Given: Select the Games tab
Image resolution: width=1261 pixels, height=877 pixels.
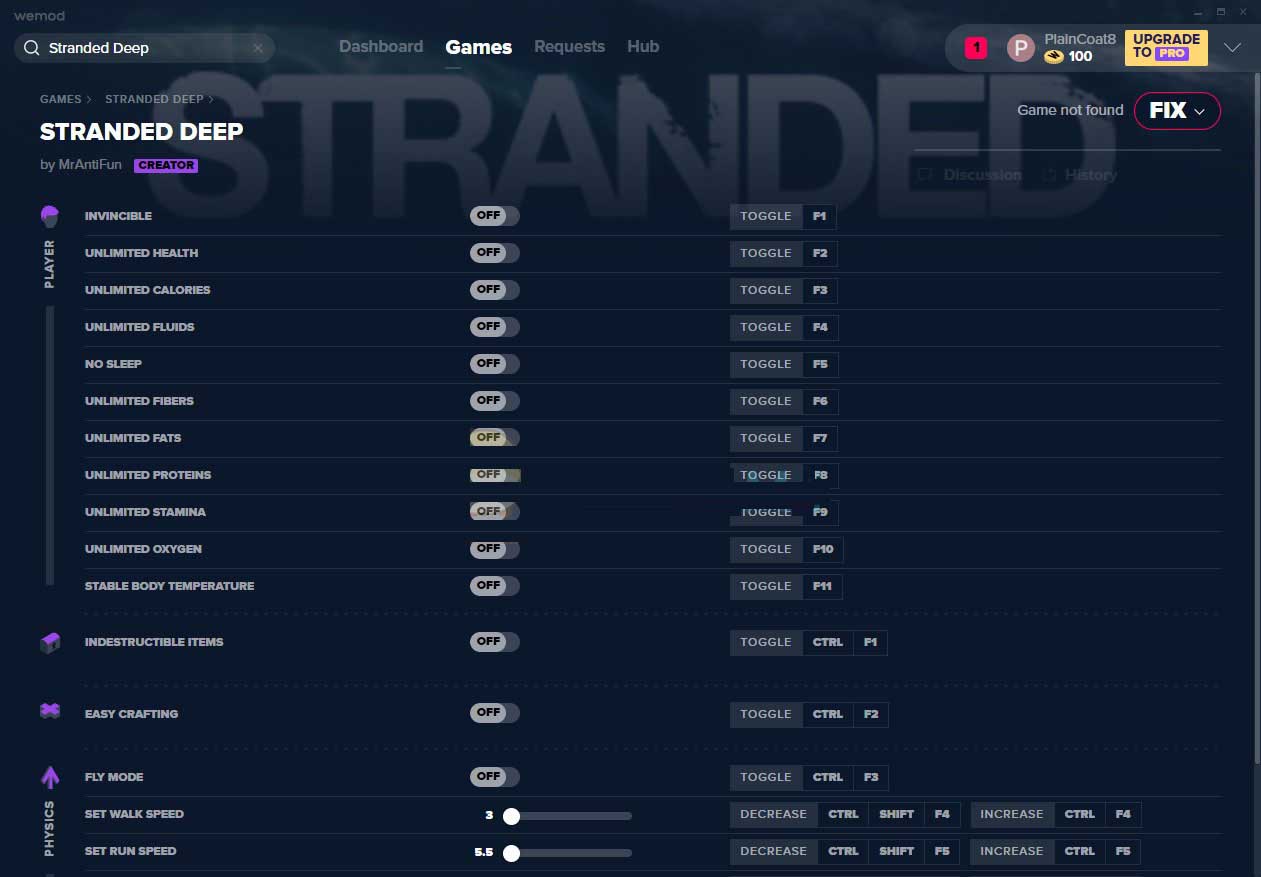Looking at the screenshot, I should point(479,47).
